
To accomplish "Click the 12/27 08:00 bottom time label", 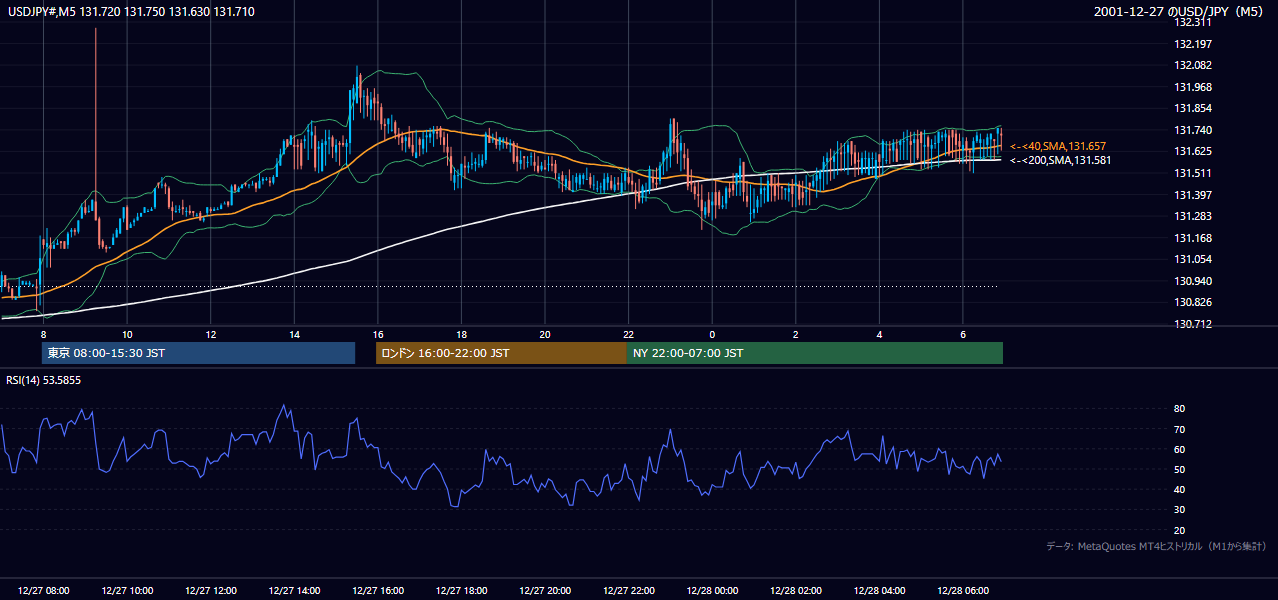I will [44, 591].
